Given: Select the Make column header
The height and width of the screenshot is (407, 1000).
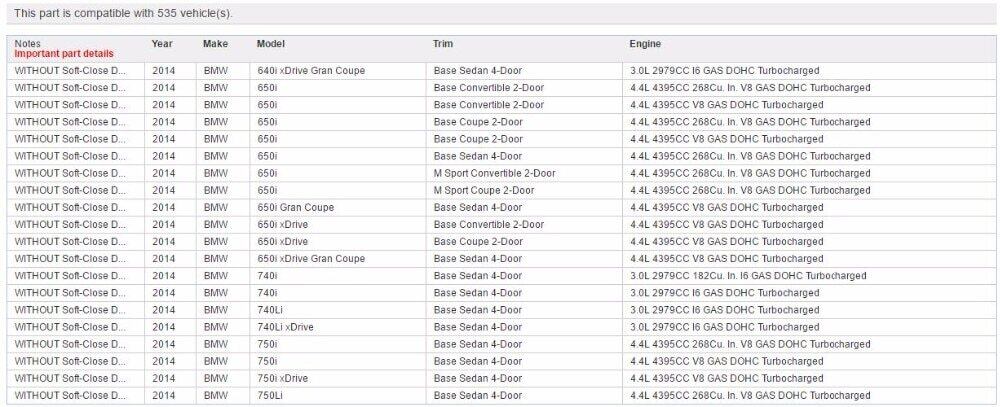Looking at the screenshot, I should 215,44.
